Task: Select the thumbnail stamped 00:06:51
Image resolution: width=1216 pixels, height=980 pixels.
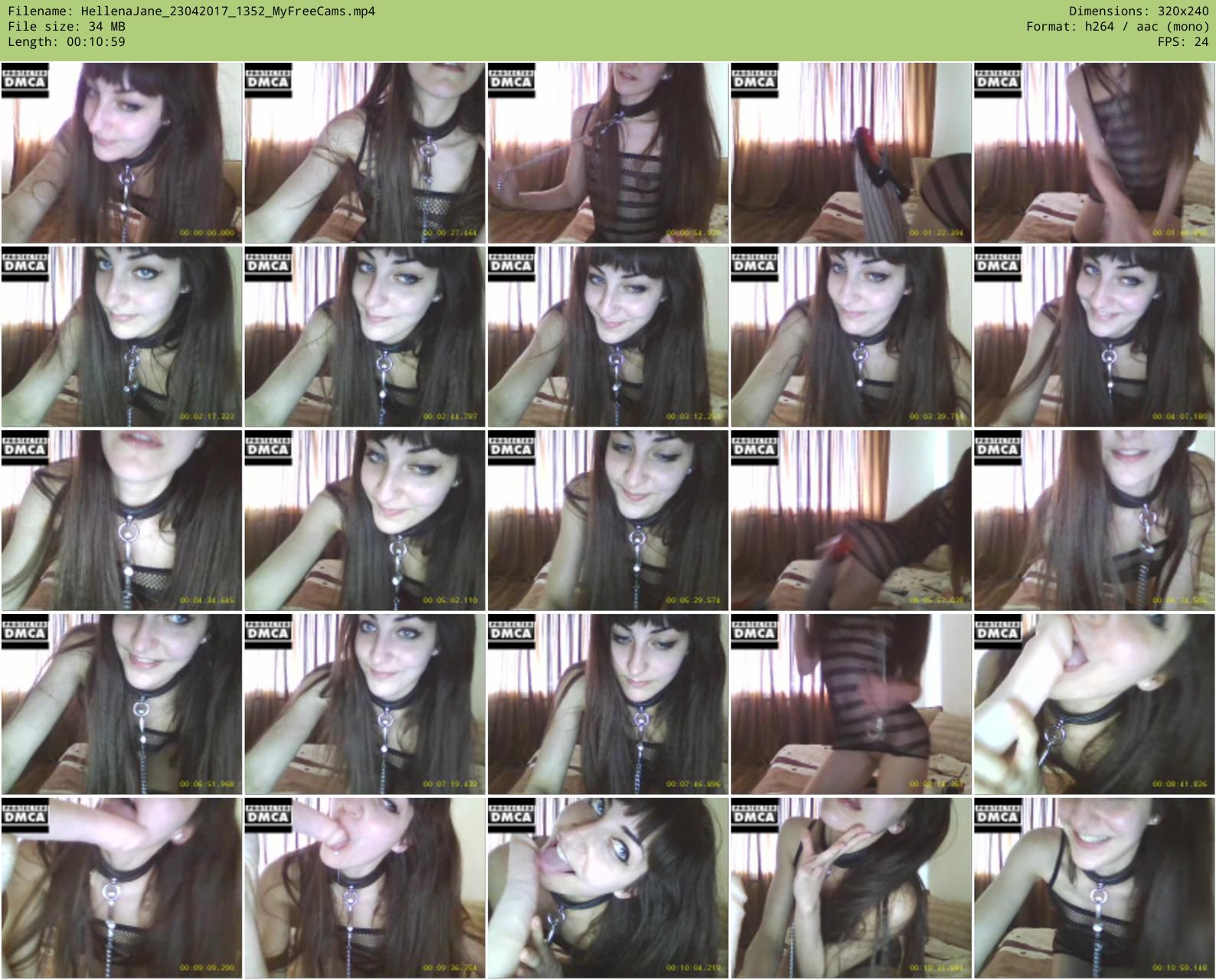Action: (122, 704)
